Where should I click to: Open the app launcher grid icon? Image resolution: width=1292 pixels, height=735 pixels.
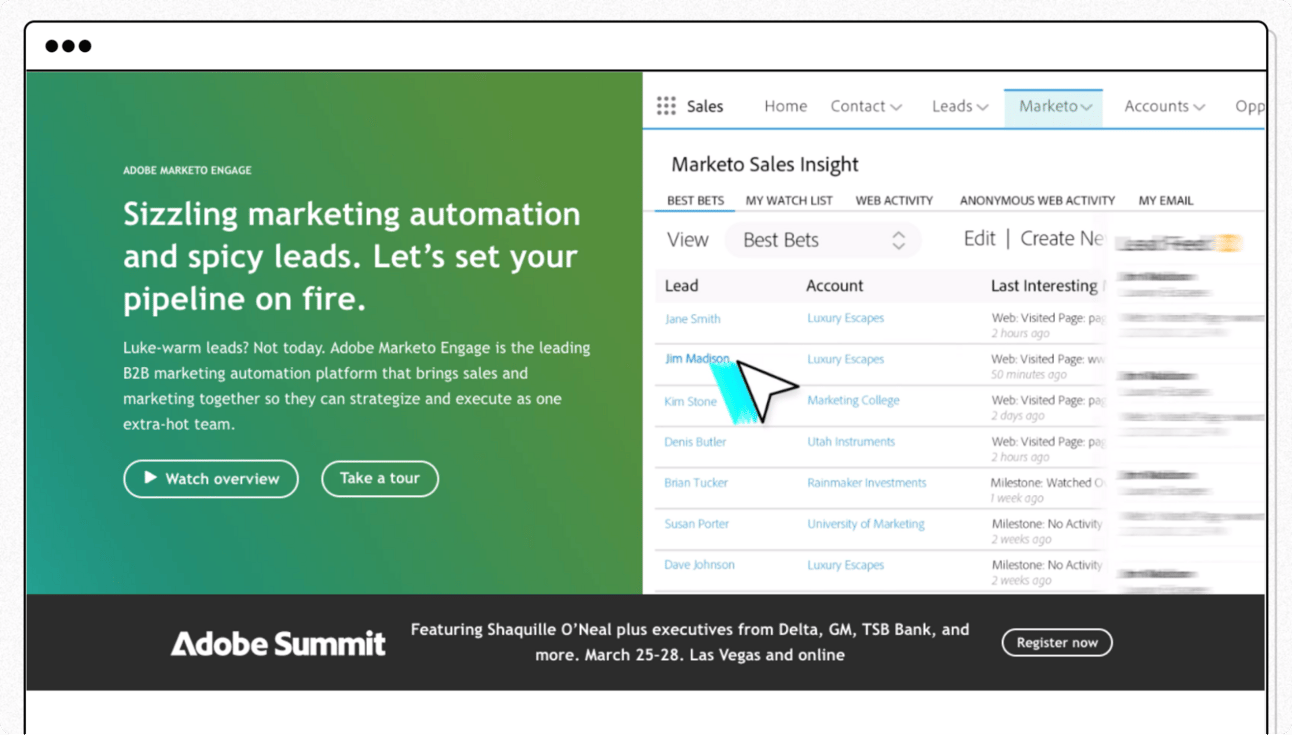point(666,105)
